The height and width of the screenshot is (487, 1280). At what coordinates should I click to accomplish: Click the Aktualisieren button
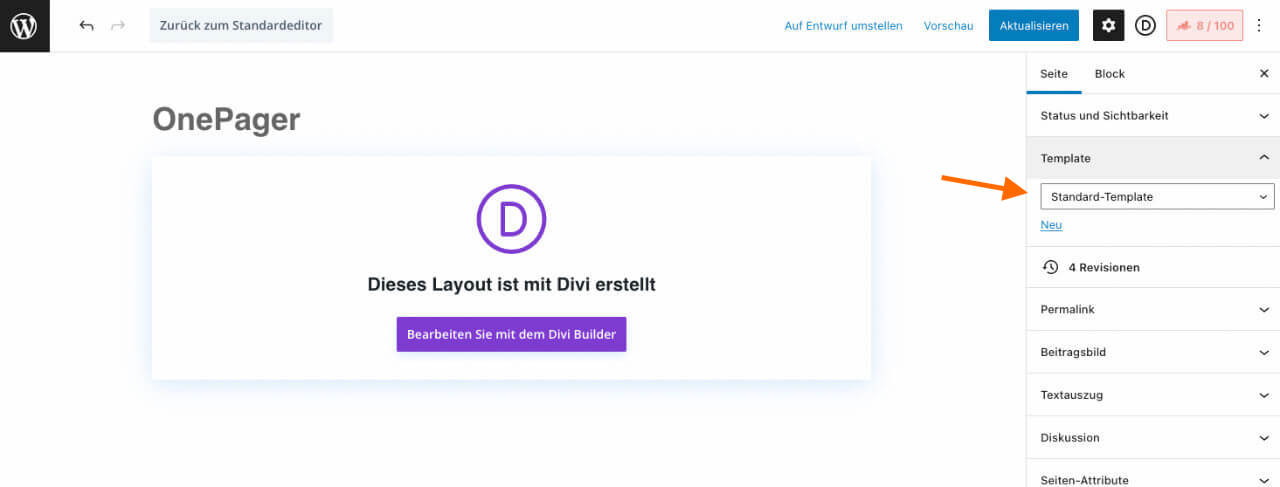1034,26
